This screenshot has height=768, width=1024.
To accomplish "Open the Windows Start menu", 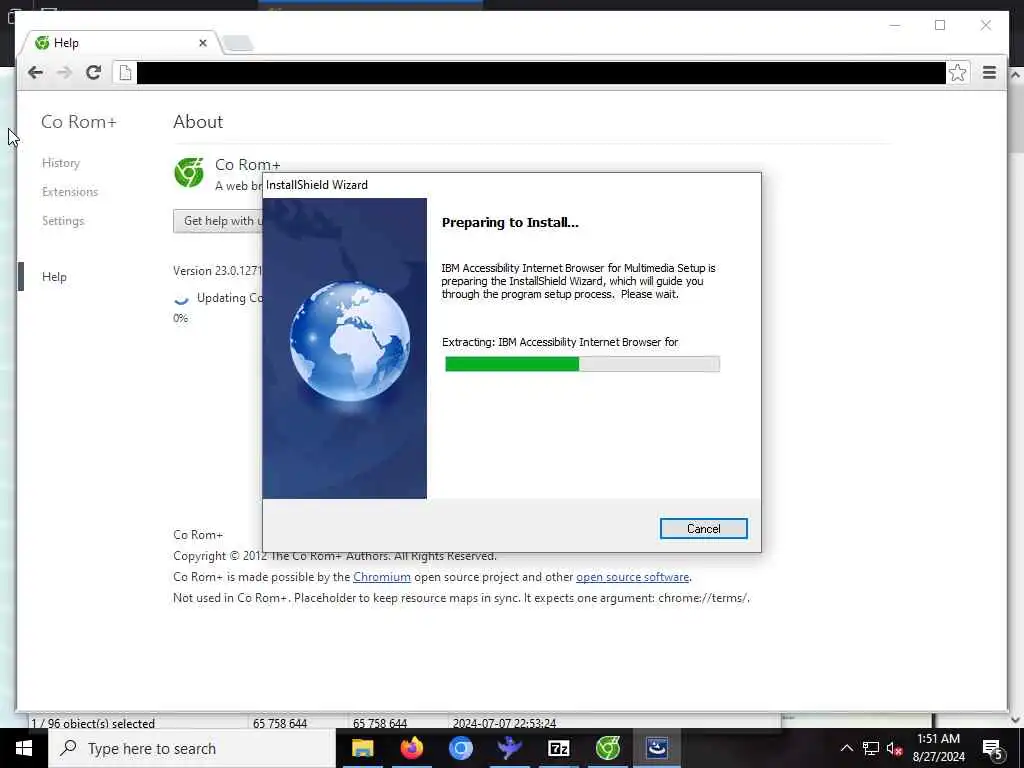I will (x=24, y=748).
